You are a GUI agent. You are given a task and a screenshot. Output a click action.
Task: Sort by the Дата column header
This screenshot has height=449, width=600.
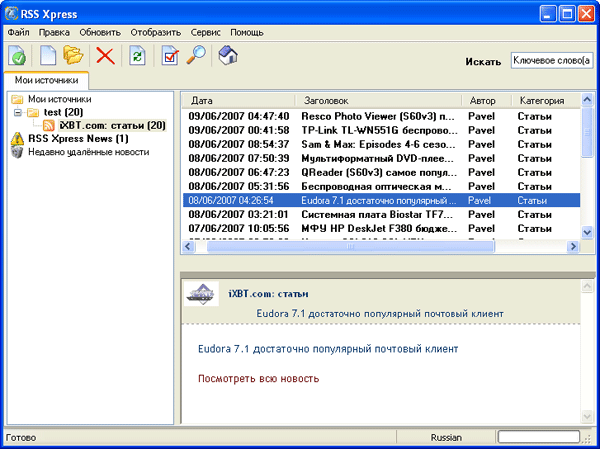(x=238, y=101)
